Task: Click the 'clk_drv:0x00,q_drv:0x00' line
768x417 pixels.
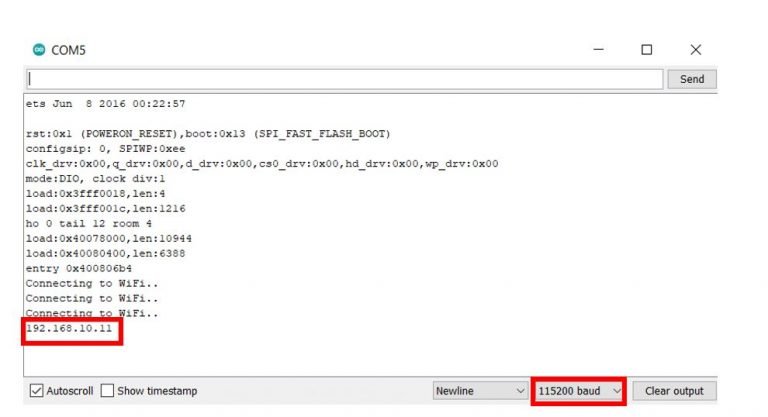Action: click(262, 164)
